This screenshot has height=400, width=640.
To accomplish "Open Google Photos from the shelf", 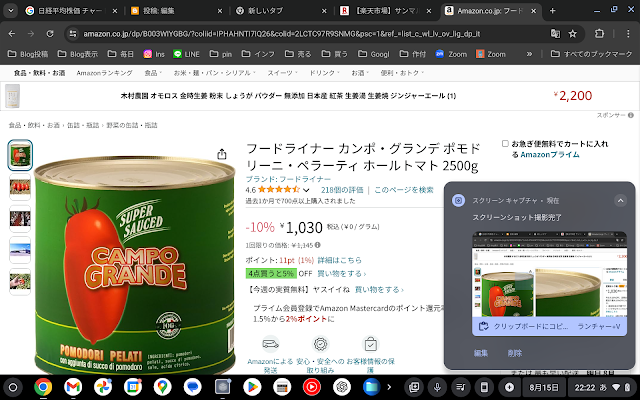I will [103, 387].
